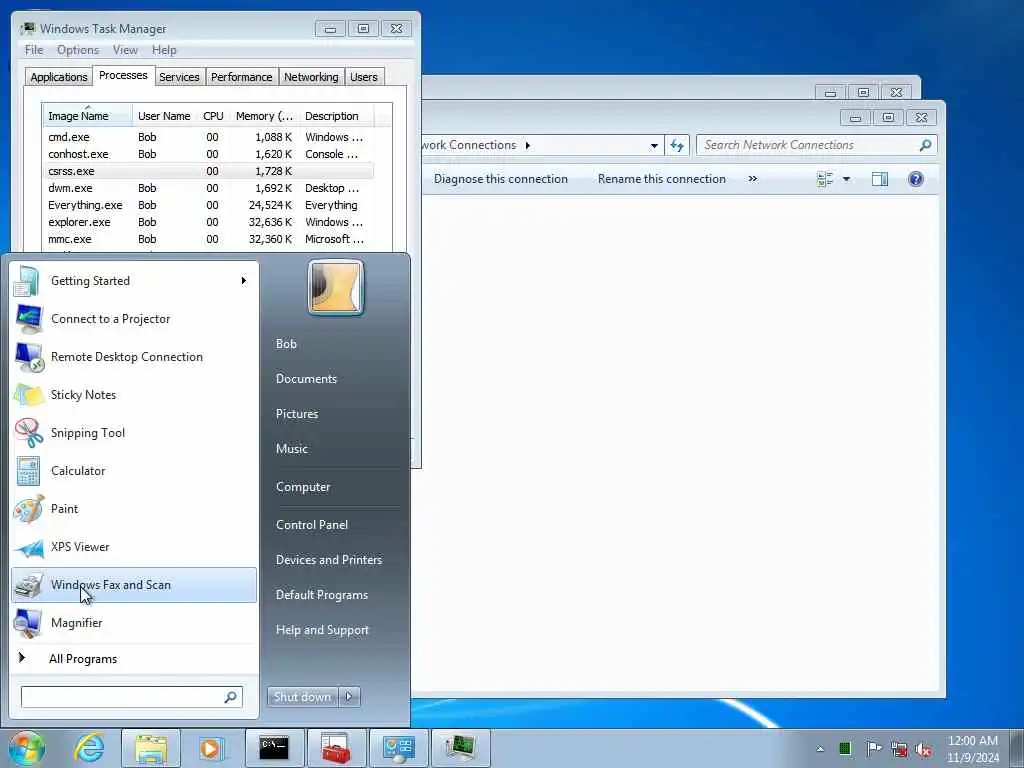Switch to Command Prompt taskbar button
Screen dimensions: 1024x768
pos(274,748)
